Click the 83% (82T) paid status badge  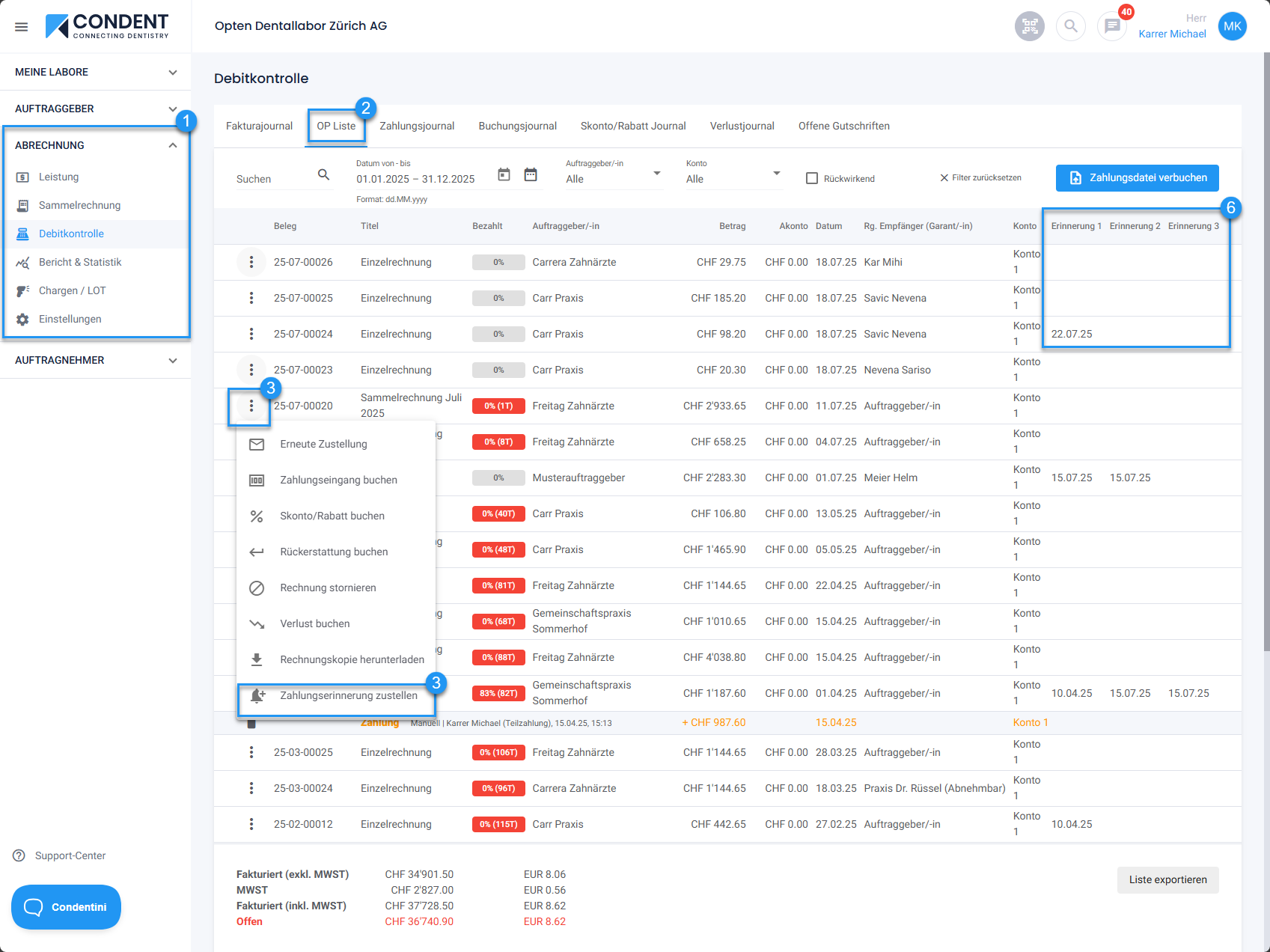tap(498, 694)
